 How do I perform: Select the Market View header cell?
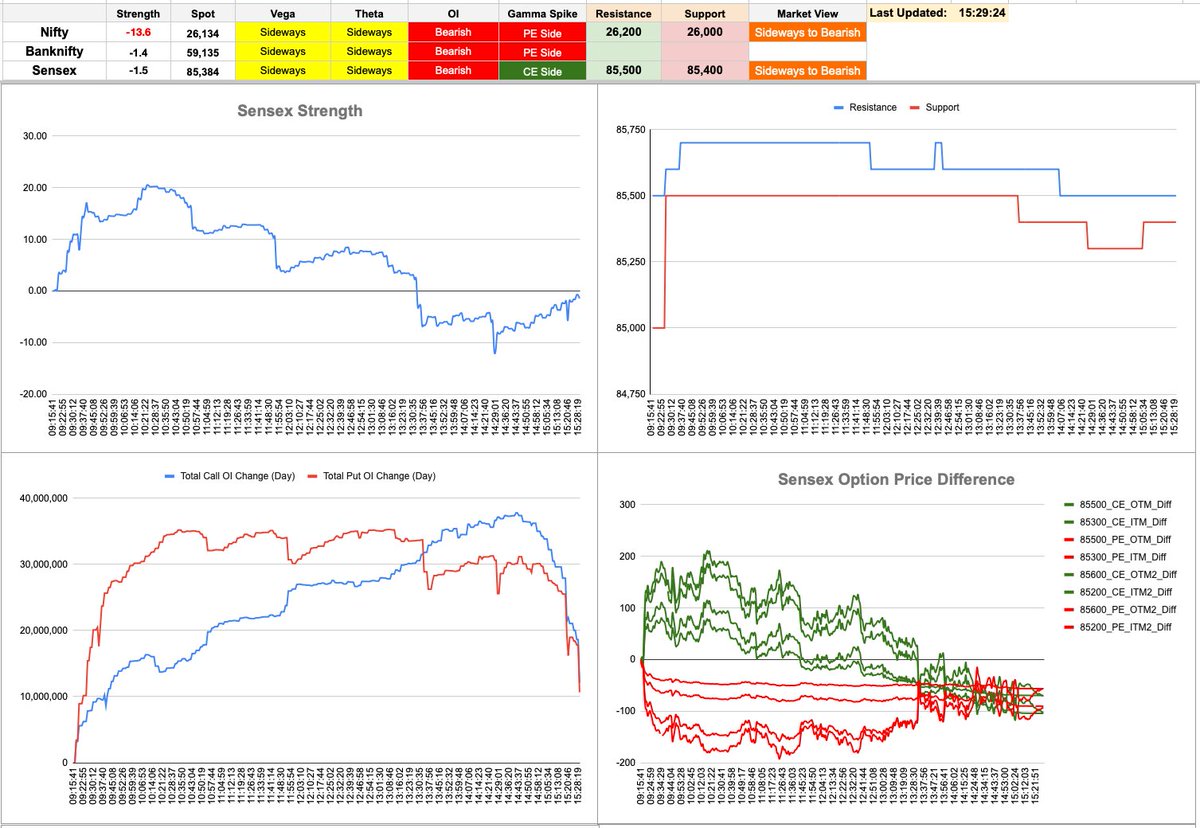point(807,14)
